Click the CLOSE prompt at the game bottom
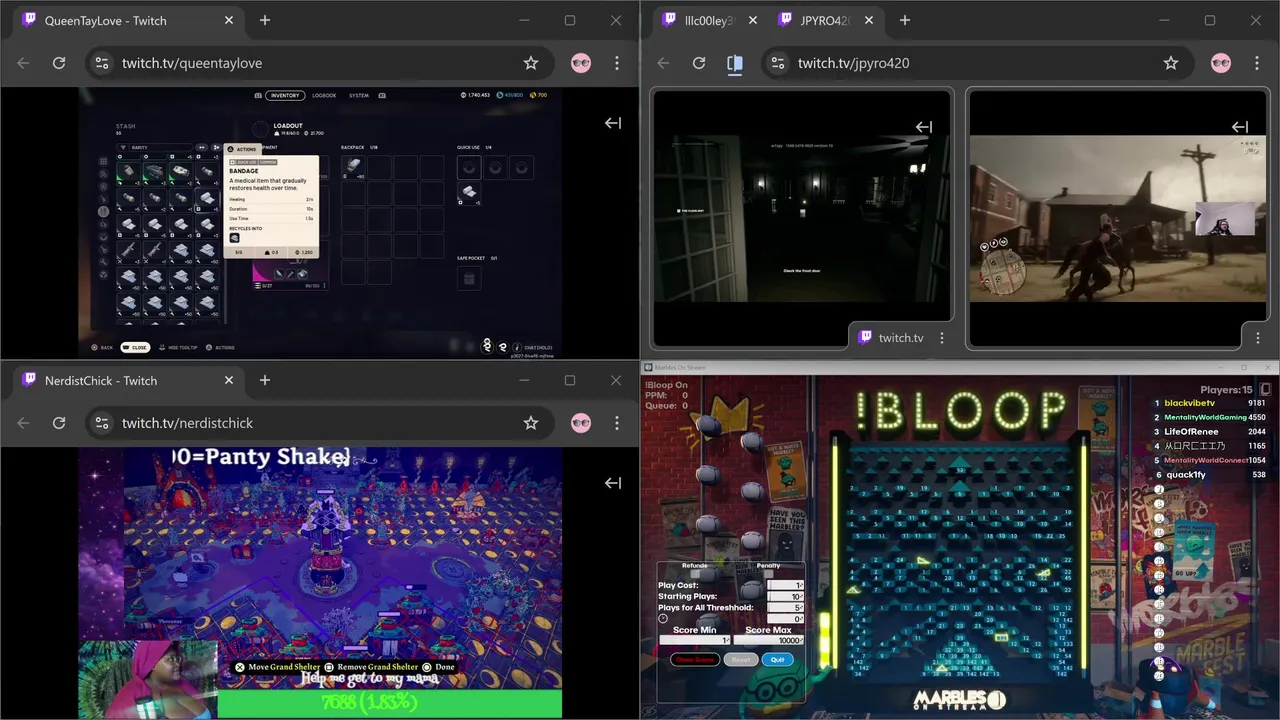This screenshot has width=1280, height=720. [x=135, y=347]
